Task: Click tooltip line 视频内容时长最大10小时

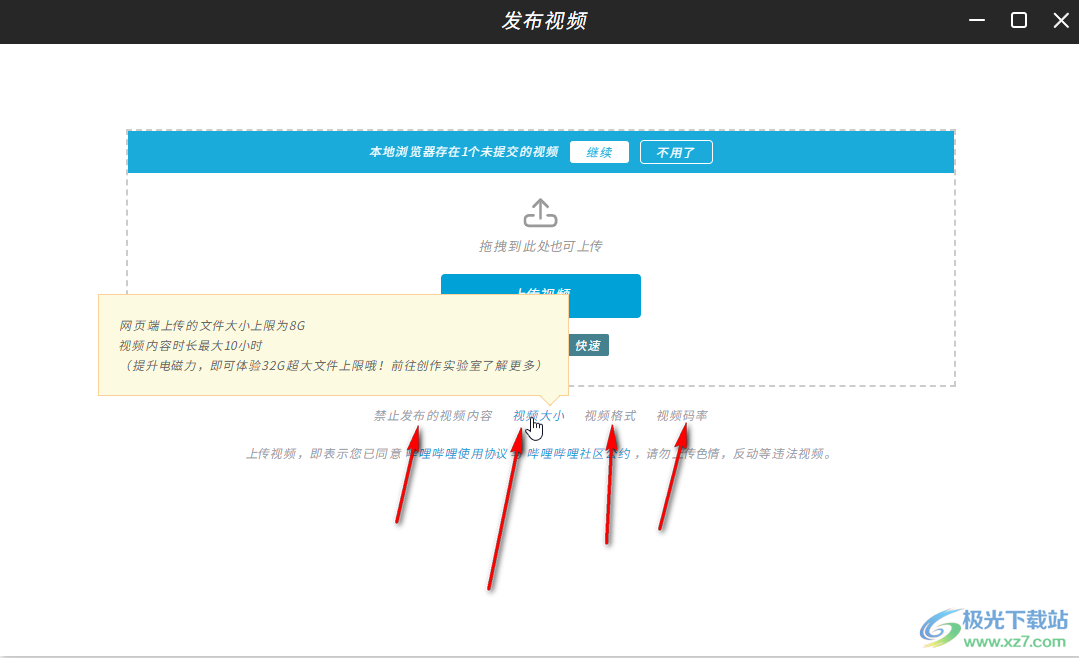Action: click(x=191, y=346)
